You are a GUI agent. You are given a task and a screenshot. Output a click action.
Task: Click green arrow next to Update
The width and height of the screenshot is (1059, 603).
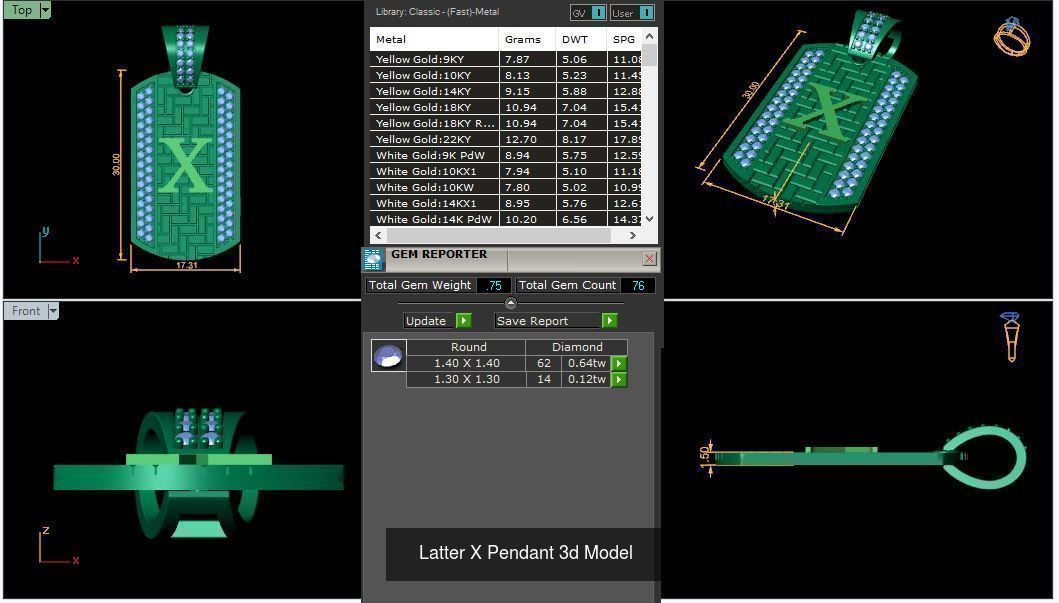pyautogui.click(x=463, y=321)
